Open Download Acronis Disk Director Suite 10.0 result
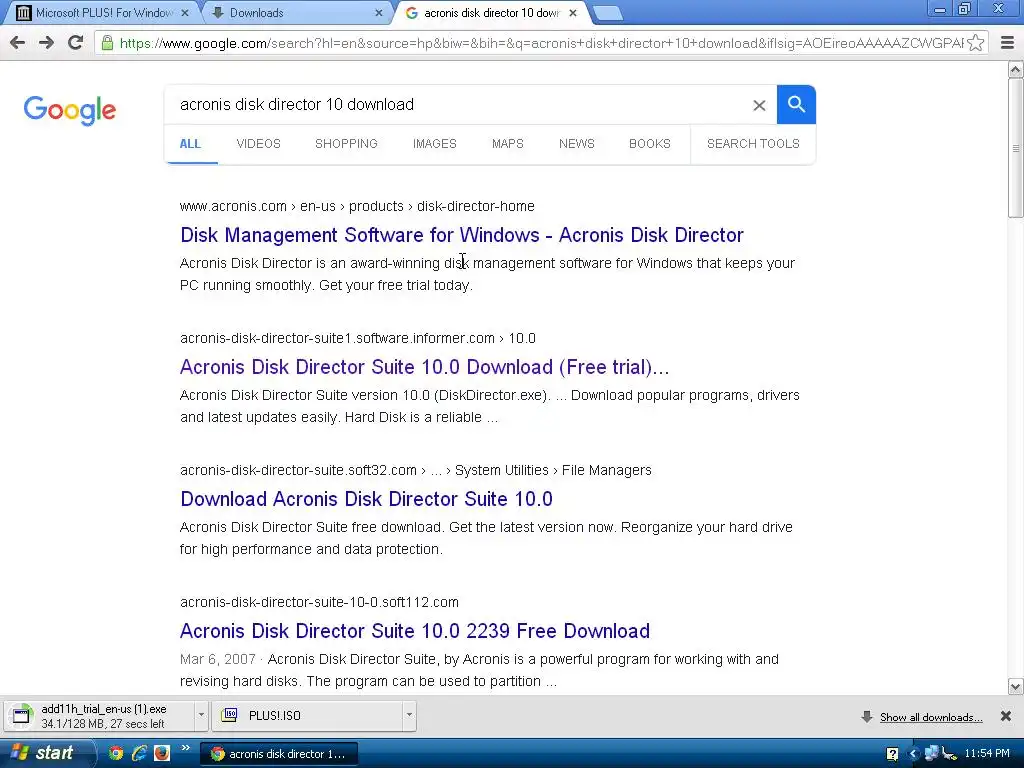The width and height of the screenshot is (1024, 768). click(x=366, y=499)
